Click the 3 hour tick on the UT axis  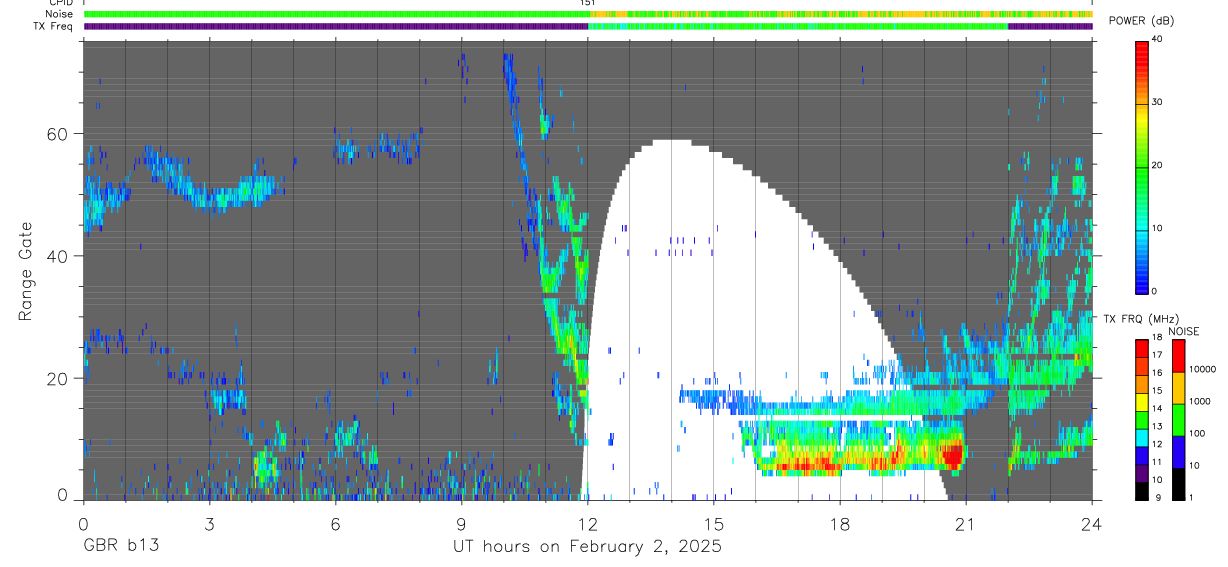pyautogui.click(x=209, y=522)
